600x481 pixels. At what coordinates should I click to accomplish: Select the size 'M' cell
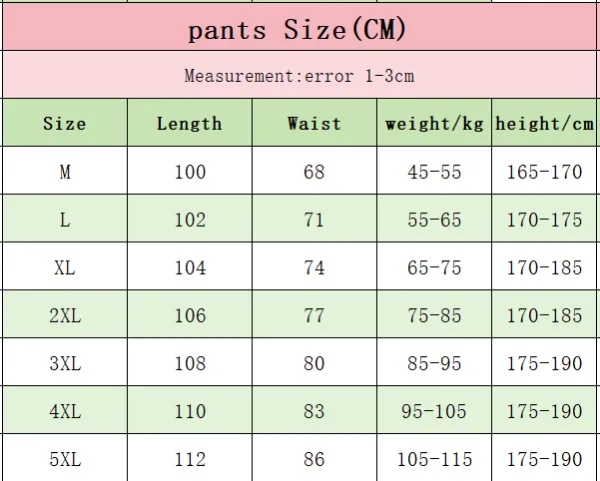(65, 171)
